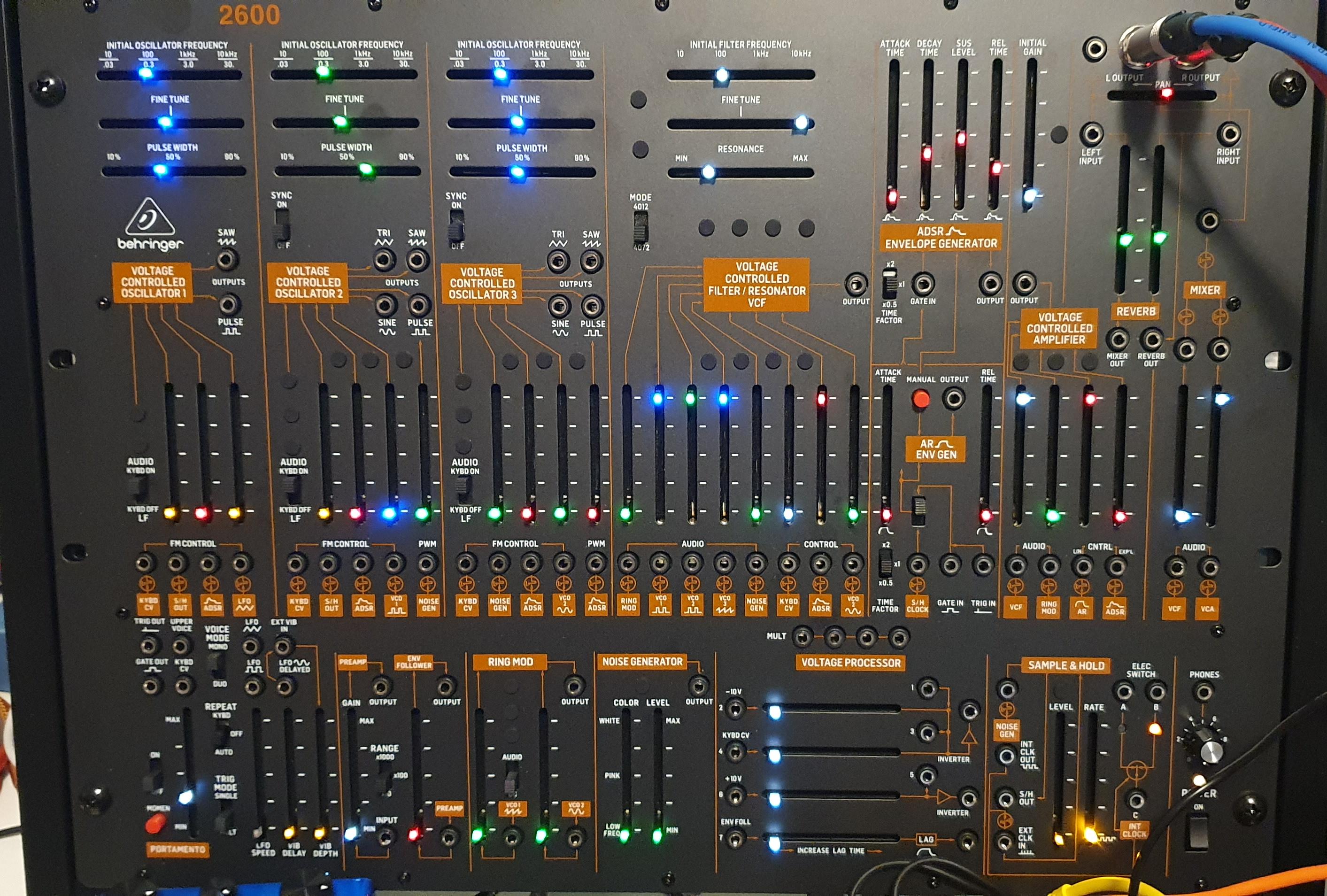Move the VCF Fine Tune slider
Image resolution: width=1327 pixels, height=896 pixels.
click(x=801, y=123)
